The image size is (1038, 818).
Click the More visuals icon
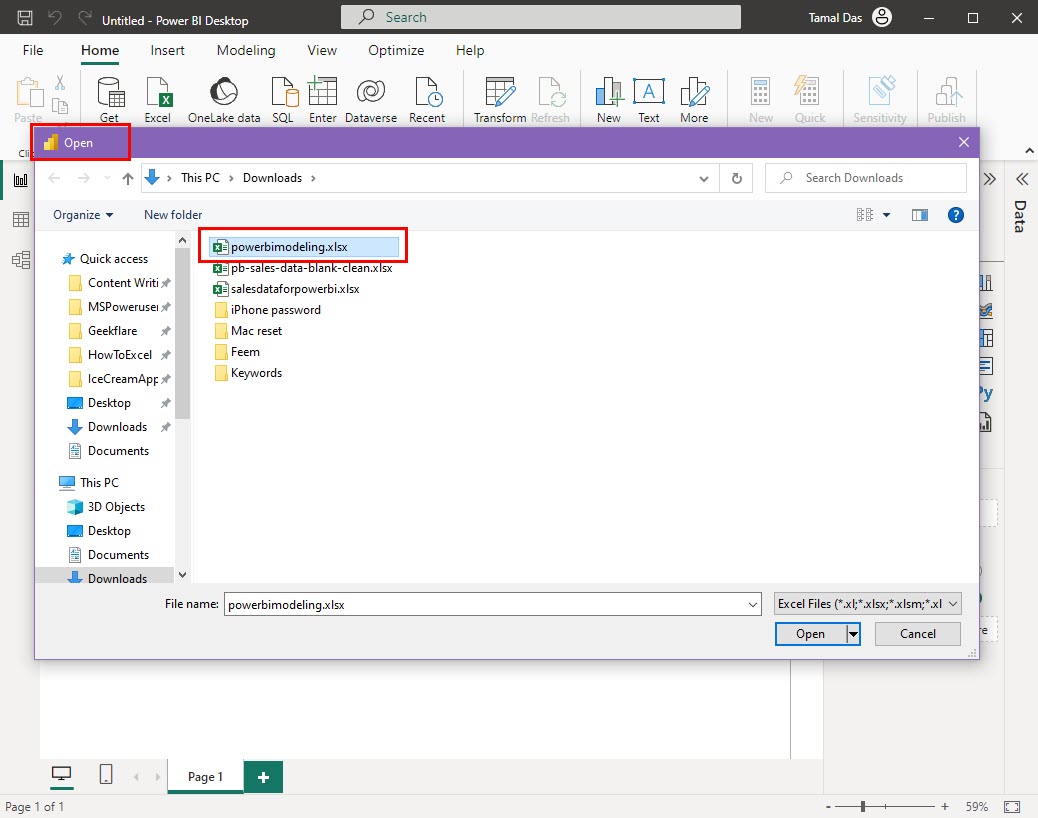click(694, 99)
